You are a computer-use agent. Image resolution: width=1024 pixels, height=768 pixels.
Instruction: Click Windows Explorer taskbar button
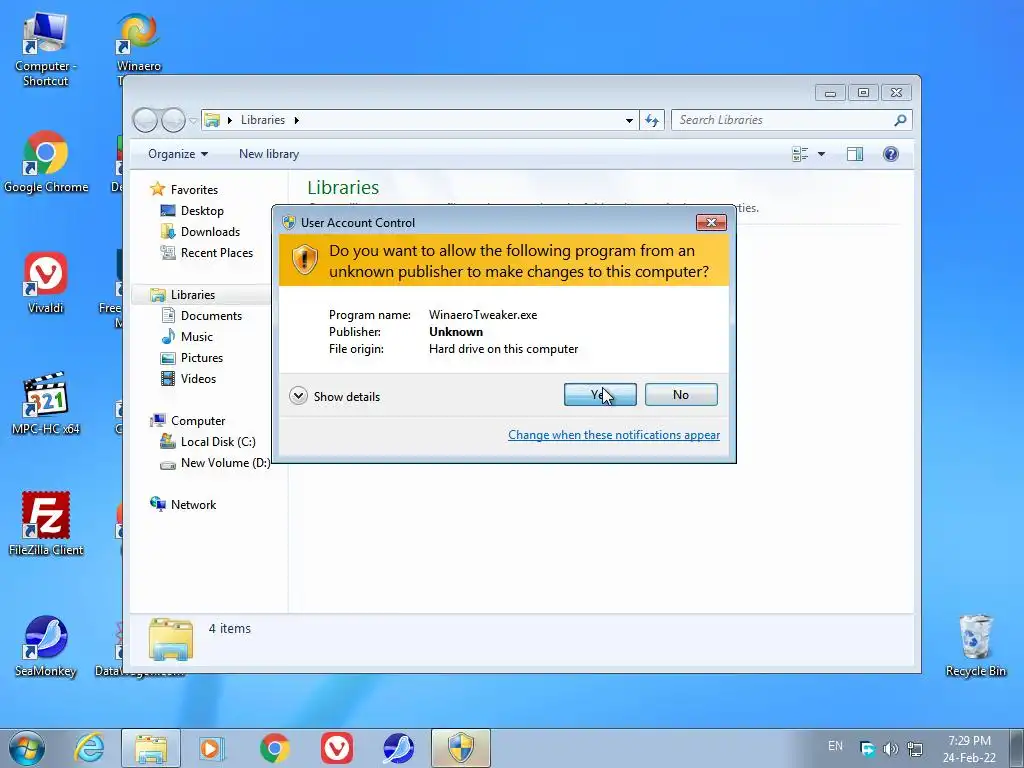[151, 748]
